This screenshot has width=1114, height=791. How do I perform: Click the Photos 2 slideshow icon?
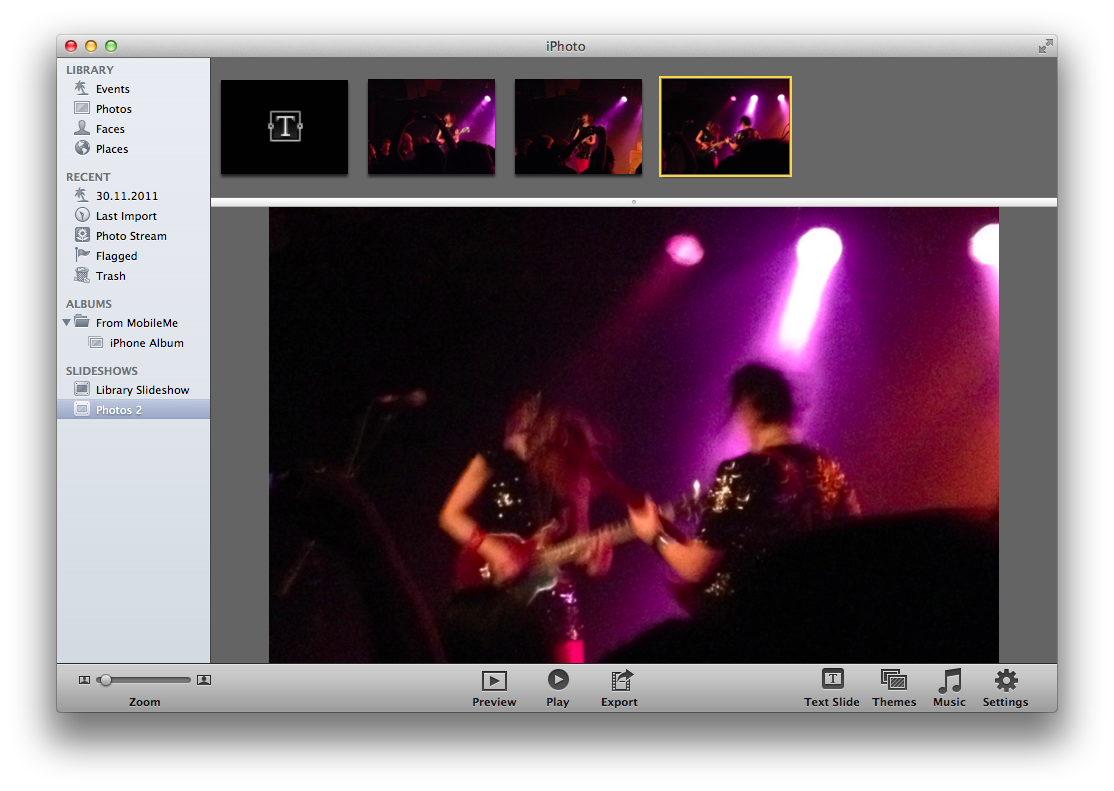point(82,409)
